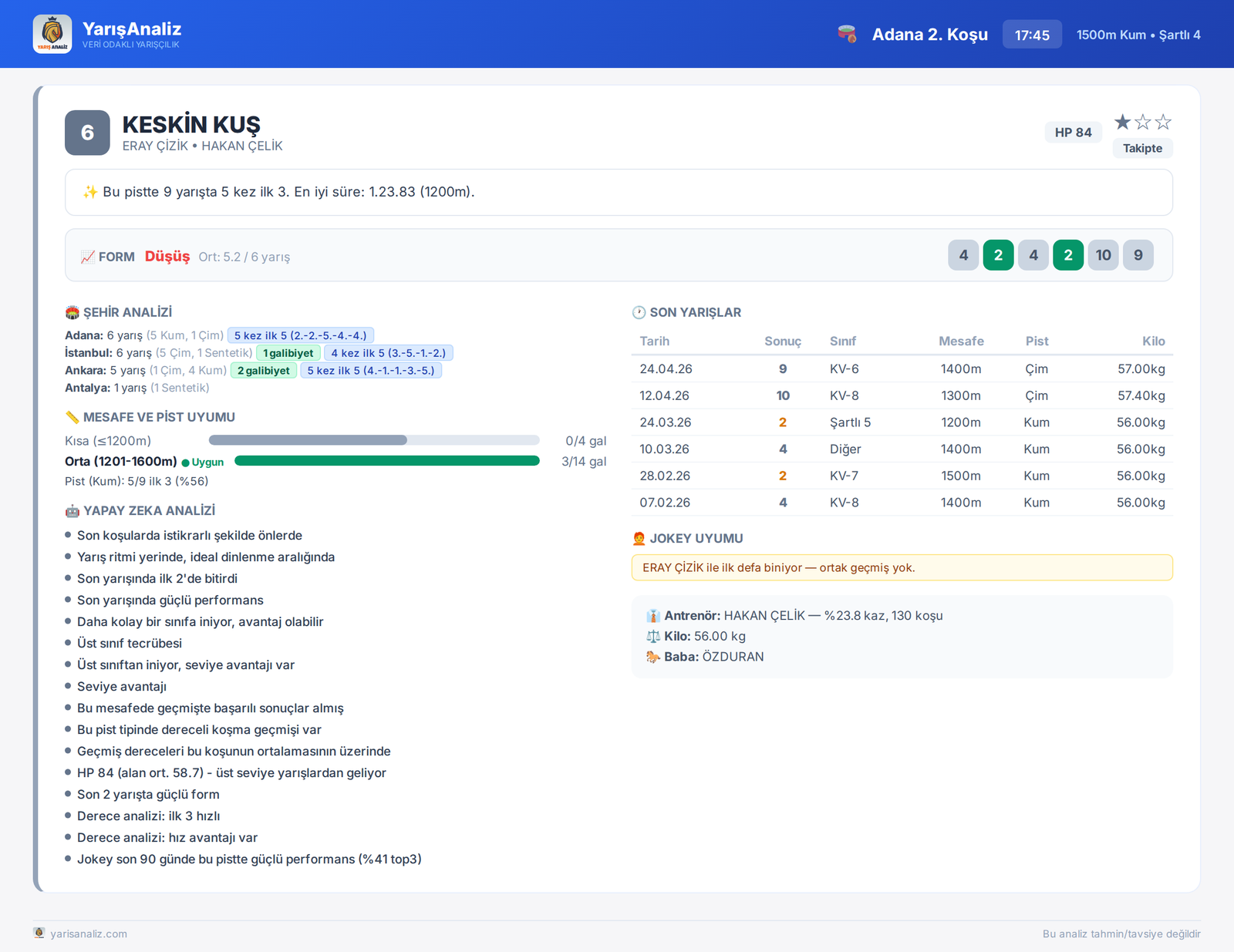The width and height of the screenshot is (1234, 952).
Task: Click the HP 84 badge
Action: (1073, 133)
